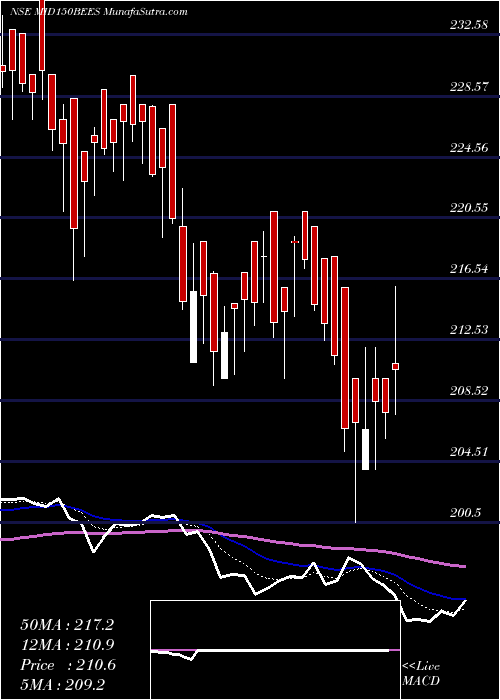Select the 220.55 price axis label
This screenshot has width=500, height=700.
[468, 208]
